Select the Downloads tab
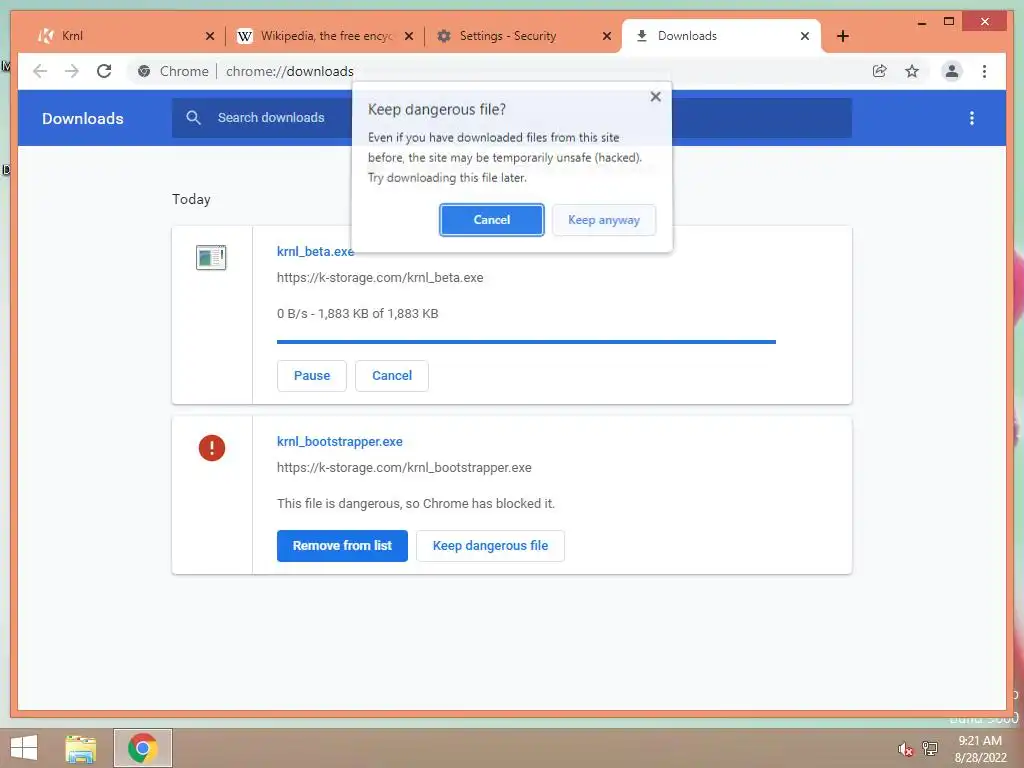The height and width of the screenshot is (768, 1024). pos(721,36)
